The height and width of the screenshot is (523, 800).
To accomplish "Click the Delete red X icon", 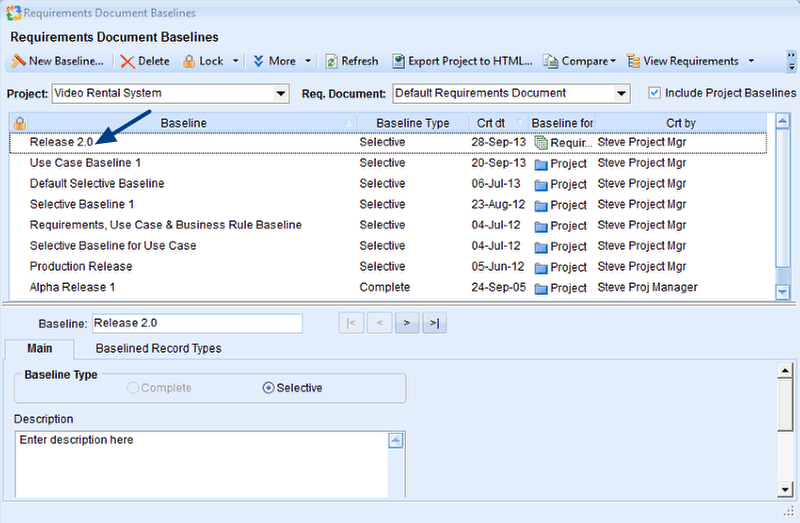I will click(x=127, y=61).
